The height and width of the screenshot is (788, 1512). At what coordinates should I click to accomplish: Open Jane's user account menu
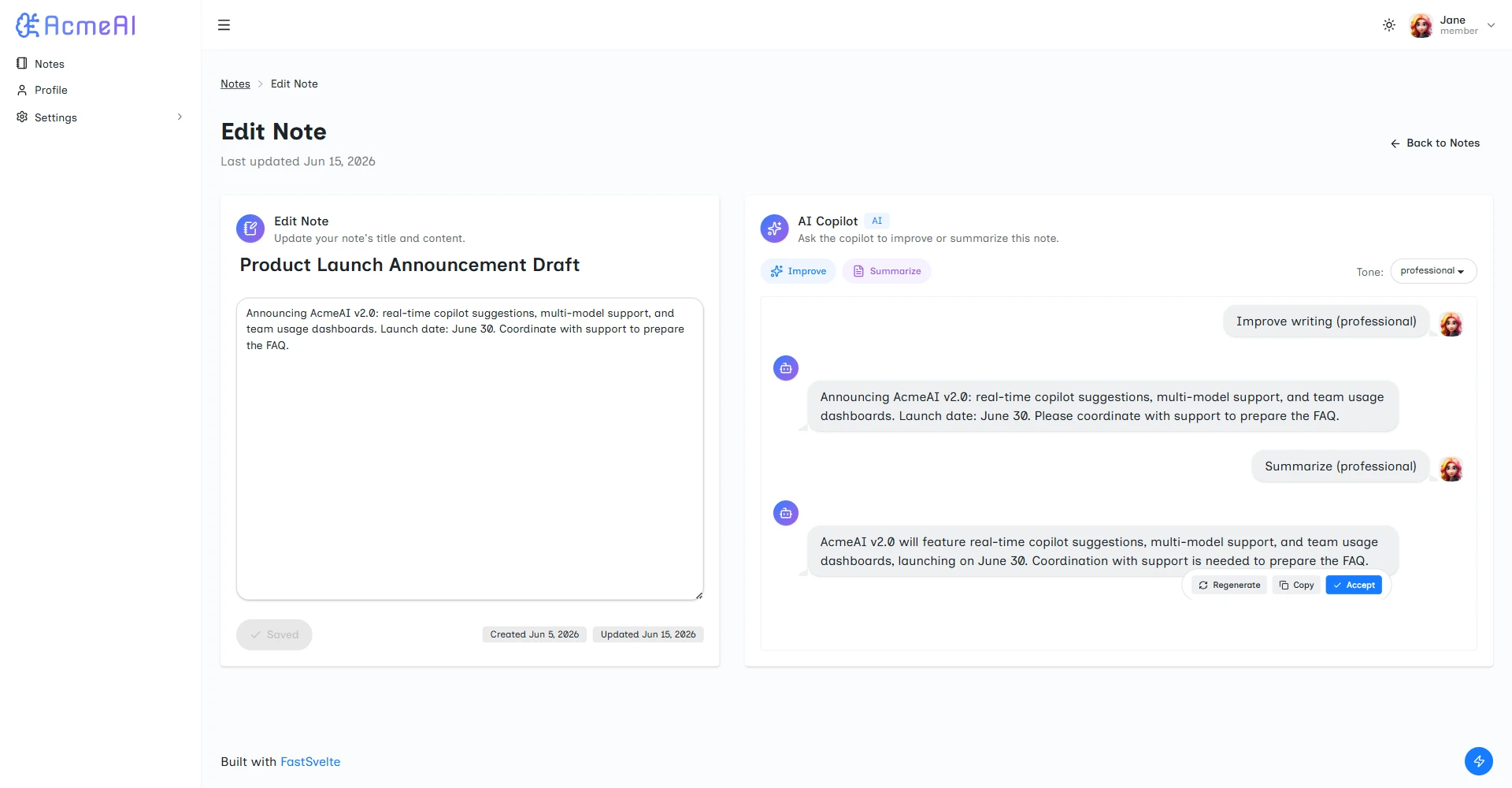(1452, 25)
